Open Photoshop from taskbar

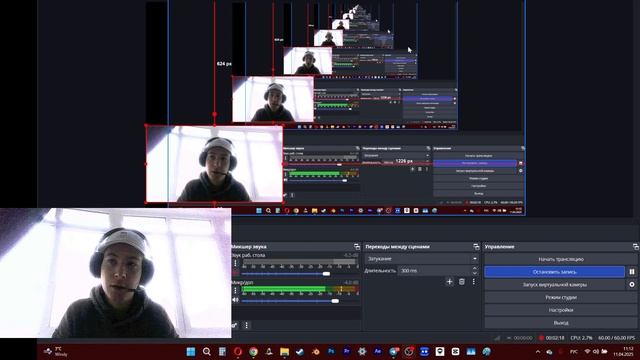pyautogui.click(x=331, y=351)
